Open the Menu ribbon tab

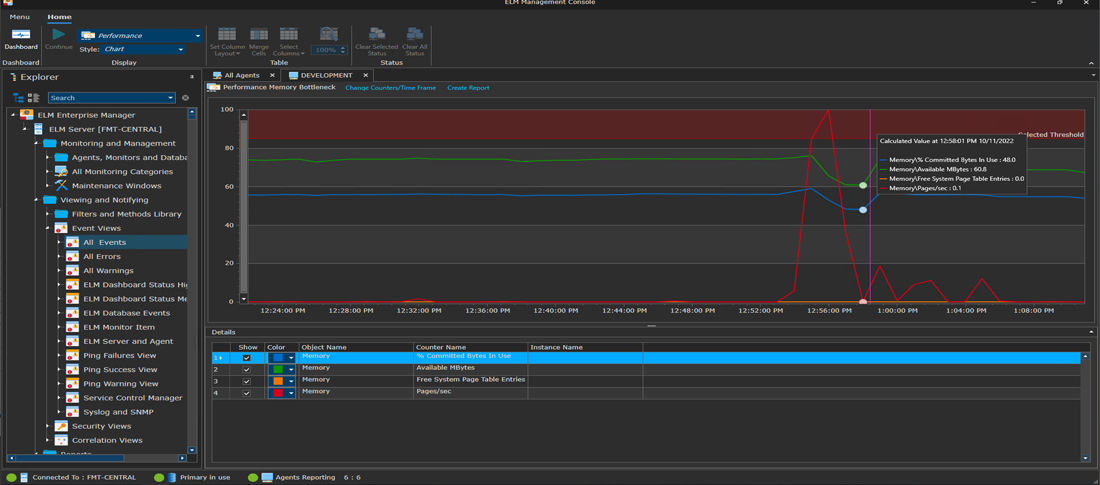tap(20, 17)
